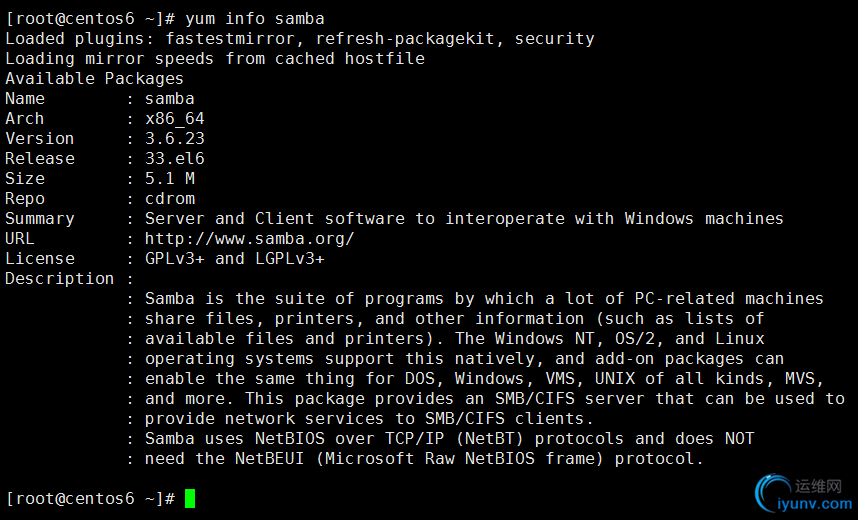Click the 'yum info samba' command text

pos(254,19)
